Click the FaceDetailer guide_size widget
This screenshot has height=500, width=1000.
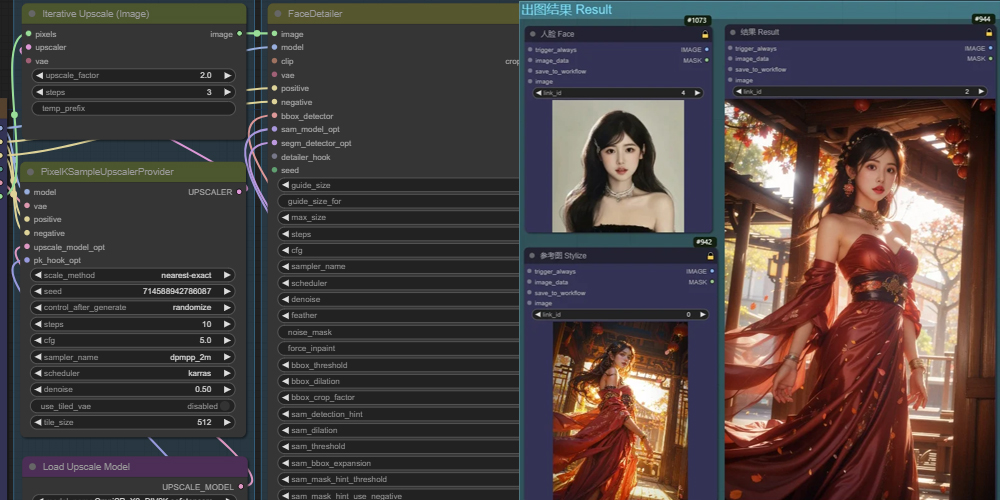point(399,185)
